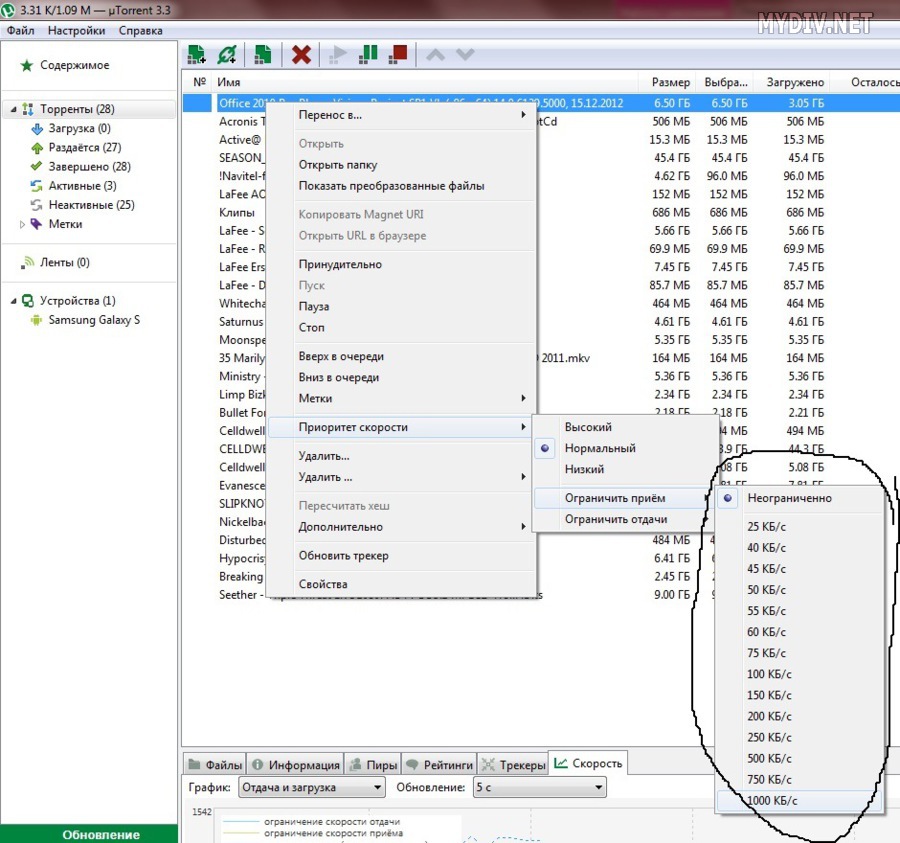Click the Create New Torrent icon
Image resolution: width=900 pixels, height=843 pixels.
pos(263,55)
